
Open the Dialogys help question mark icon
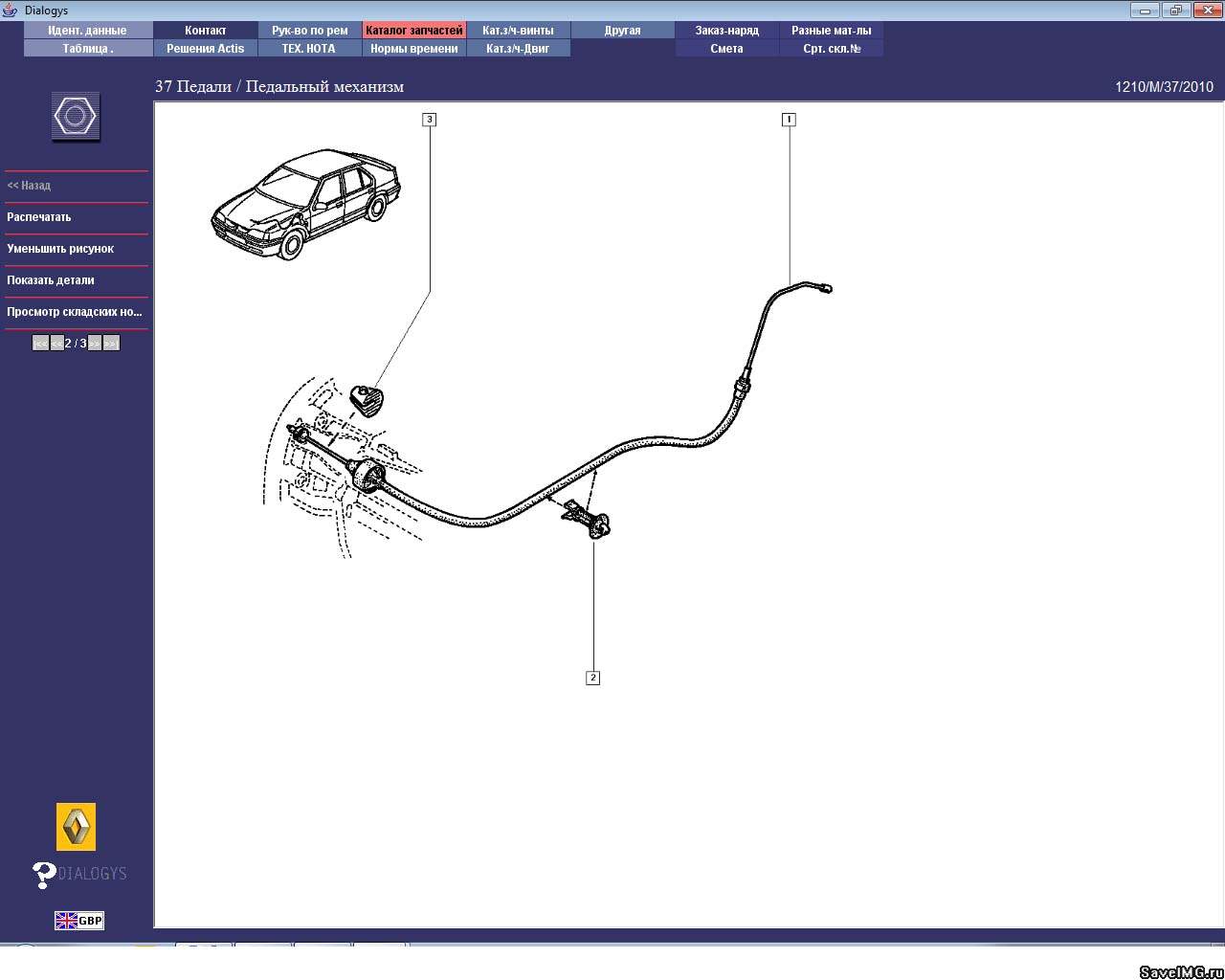tap(44, 875)
